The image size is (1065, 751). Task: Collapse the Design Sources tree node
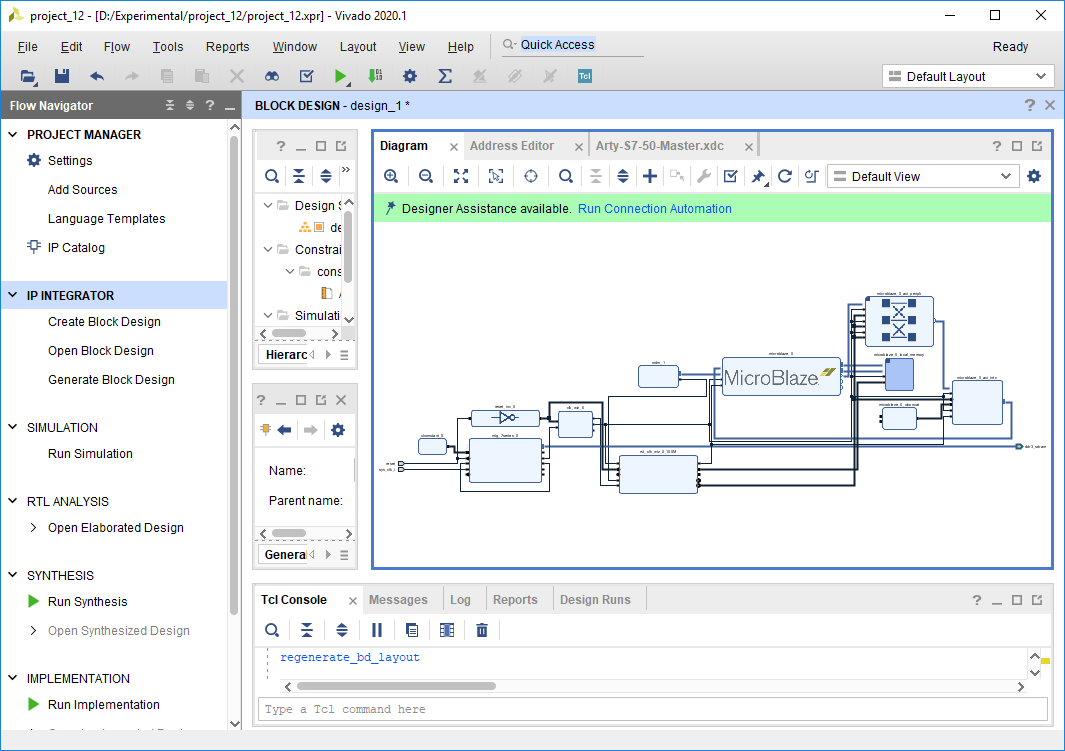click(268, 205)
